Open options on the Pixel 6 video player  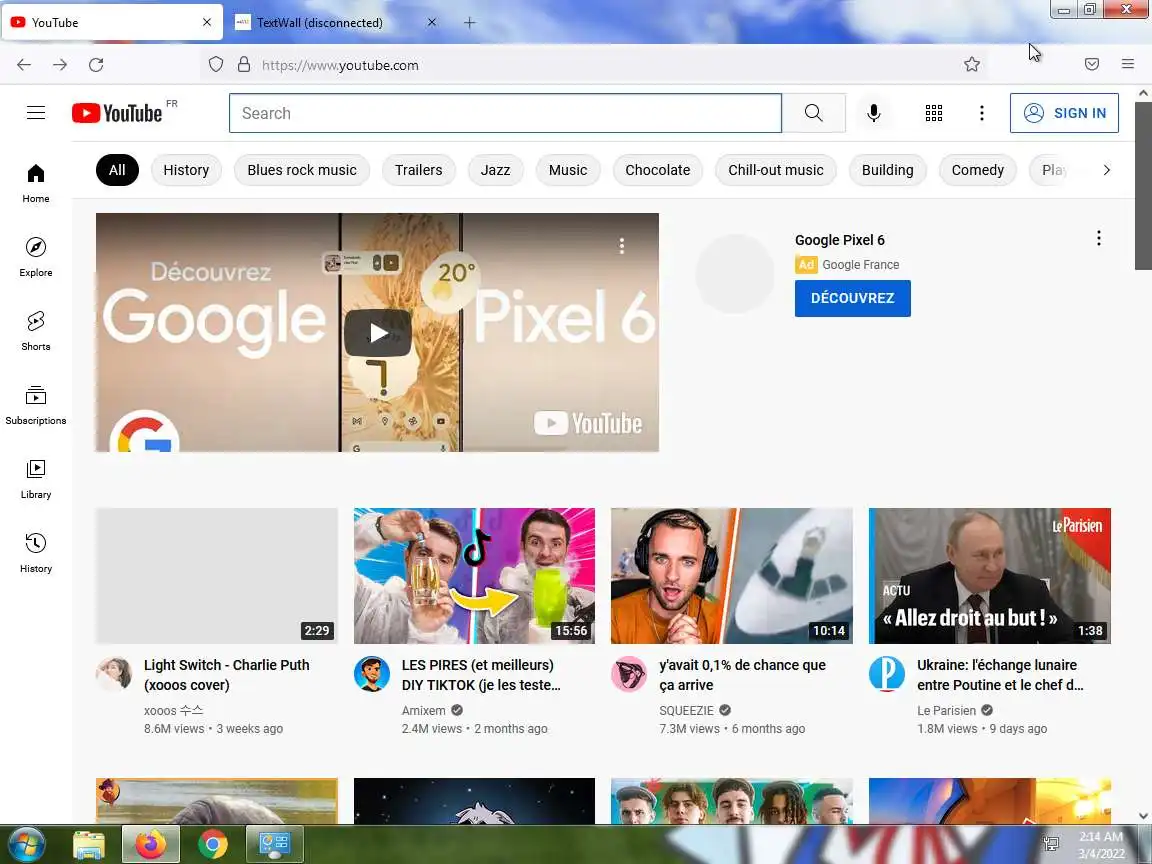(x=622, y=246)
